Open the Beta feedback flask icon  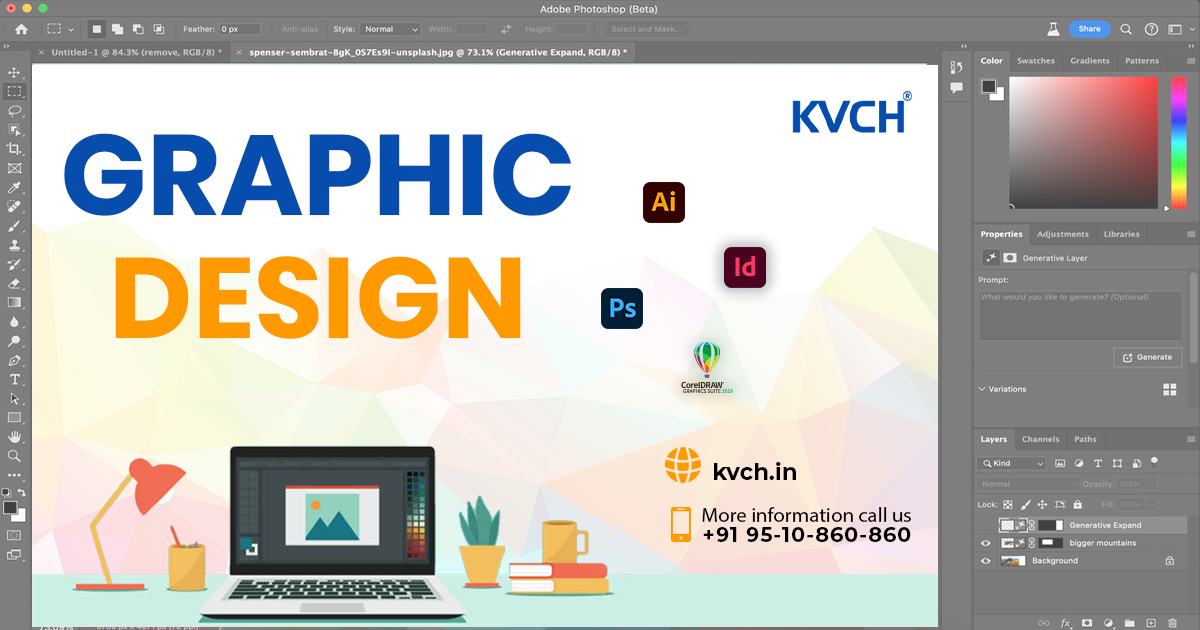pyautogui.click(x=1053, y=29)
